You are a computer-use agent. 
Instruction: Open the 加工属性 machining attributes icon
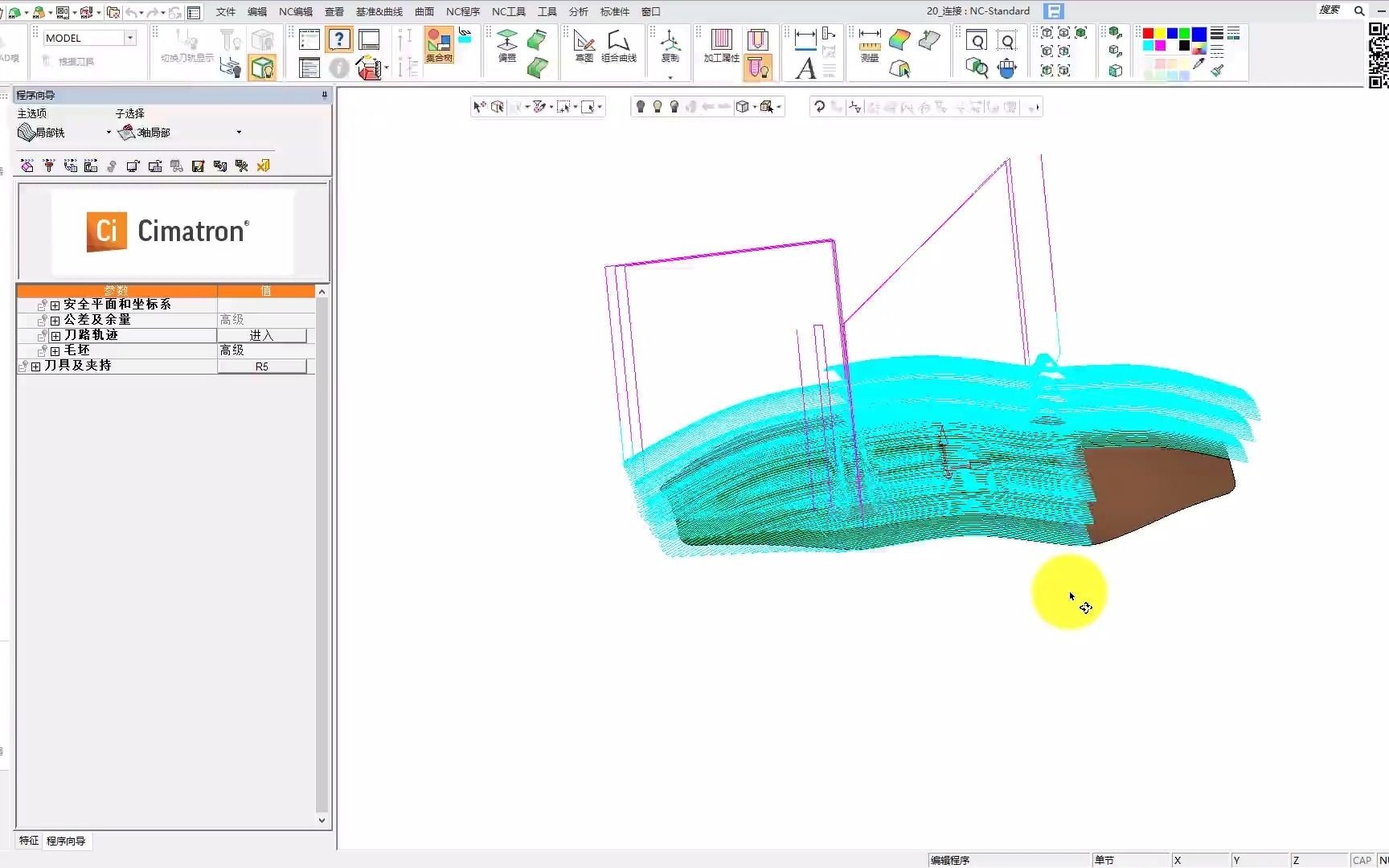(721, 44)
